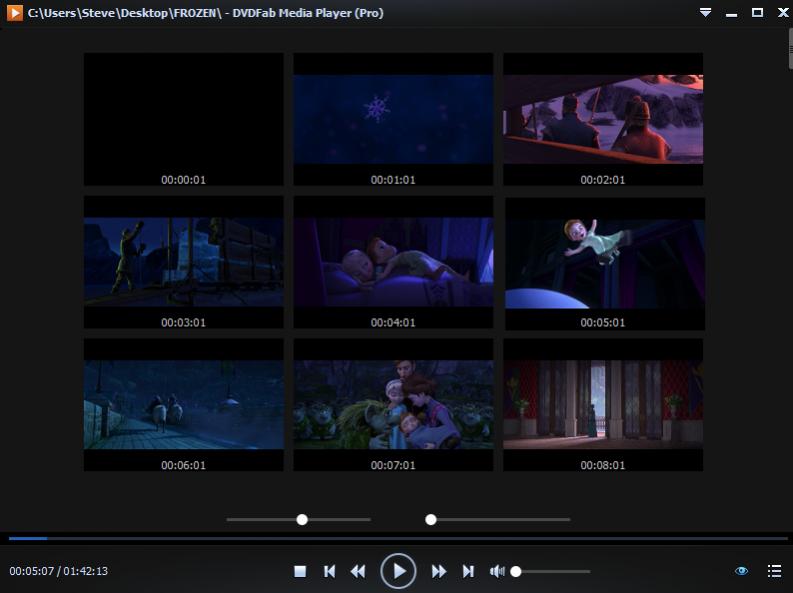The image size is (793, 593).
Task: Select the thumbnail at 00:03:01
Action: point(184,262)
